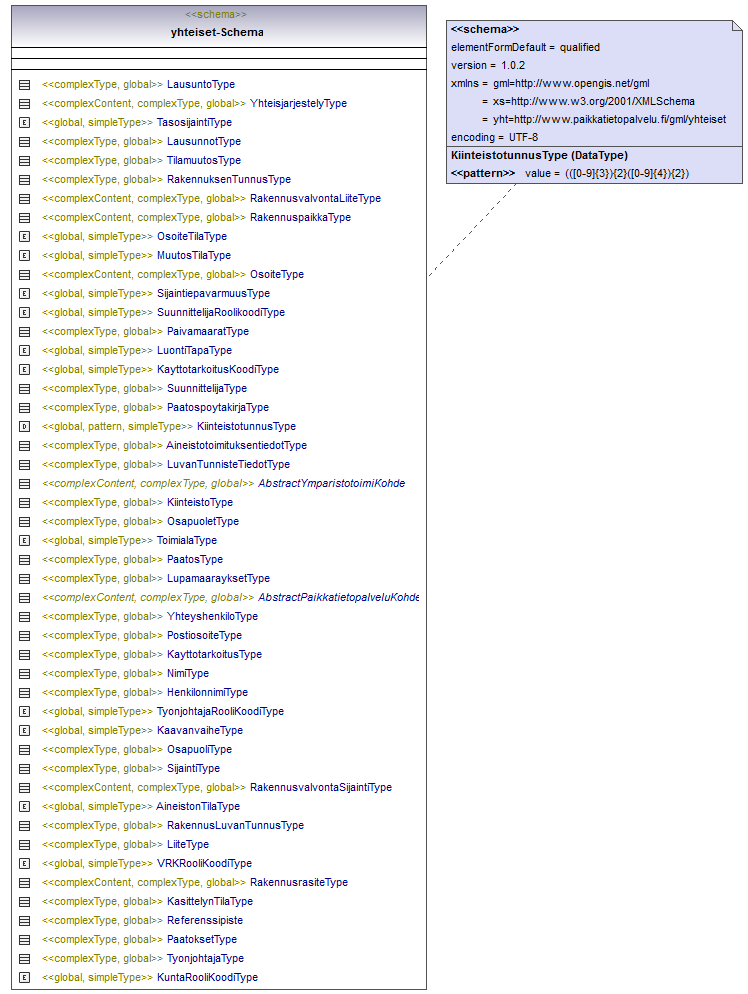The height and width of the screenshot is (994, 748).
Task: Click the icon beside KuntaRooliKoodiType
Action: click(24, 978)
